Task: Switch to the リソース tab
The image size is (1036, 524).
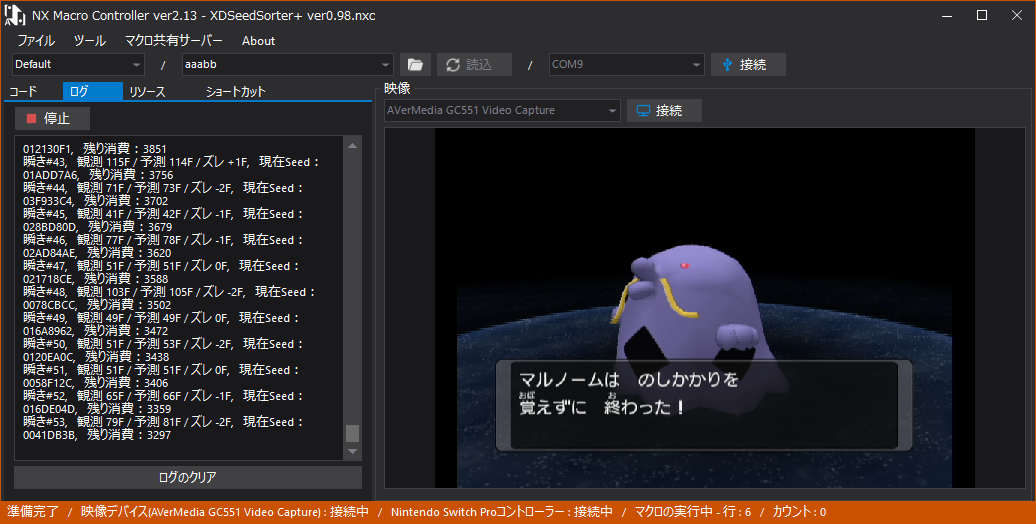Action: (x=147, y=92)
